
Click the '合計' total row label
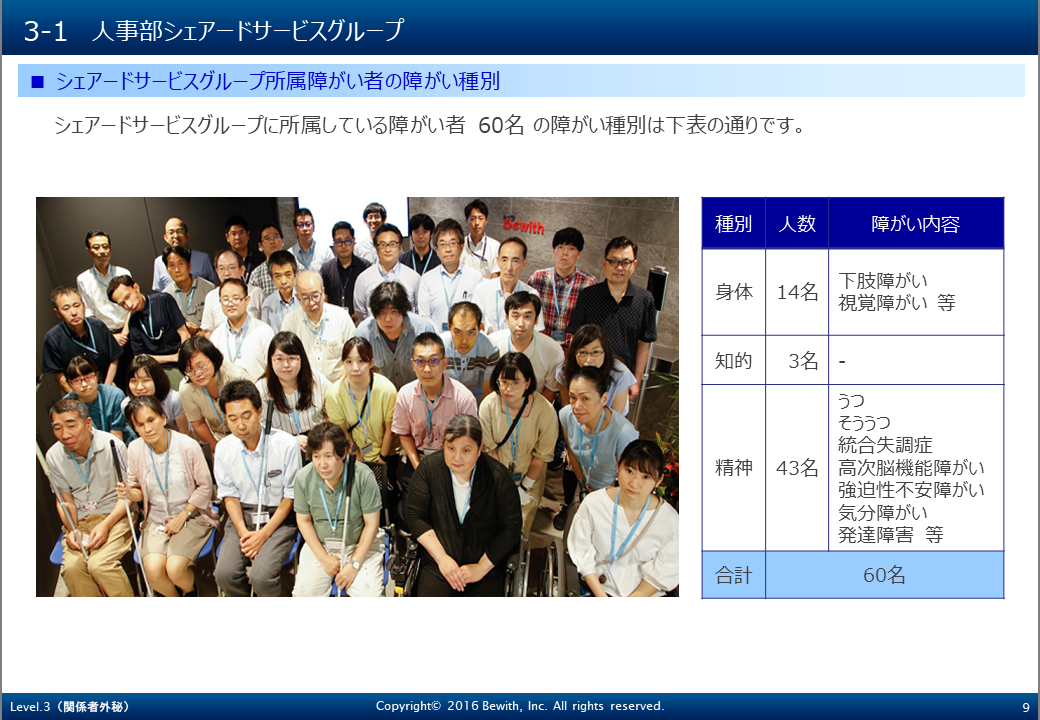[734, 575]
